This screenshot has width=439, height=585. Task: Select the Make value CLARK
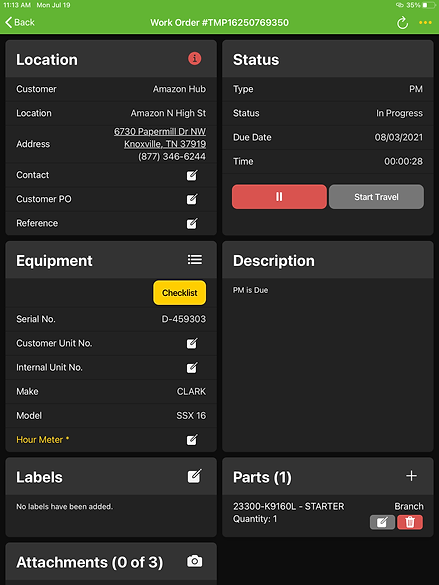point(191,391)
